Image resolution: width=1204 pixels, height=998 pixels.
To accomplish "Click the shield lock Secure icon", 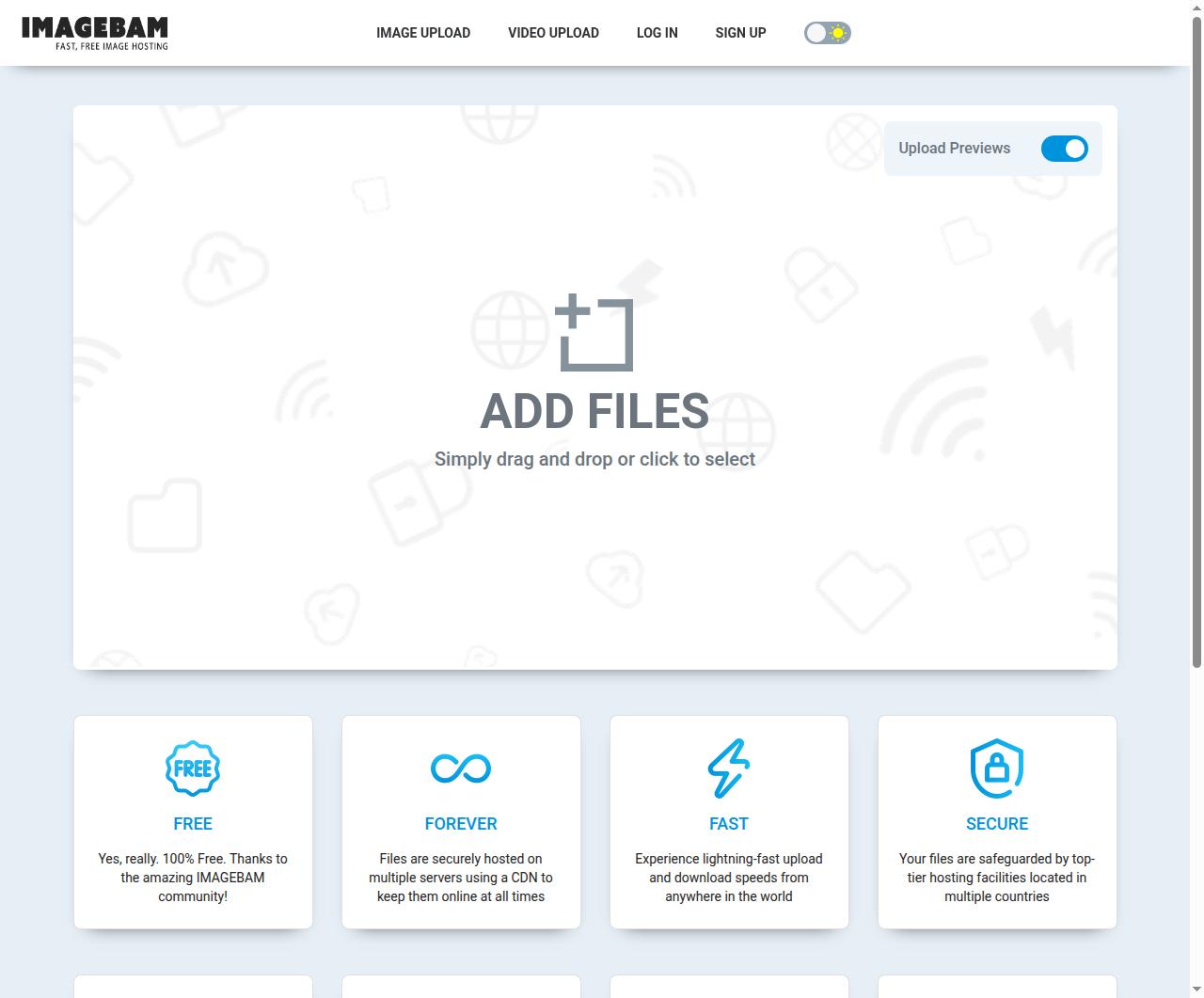I will (997, 768).
